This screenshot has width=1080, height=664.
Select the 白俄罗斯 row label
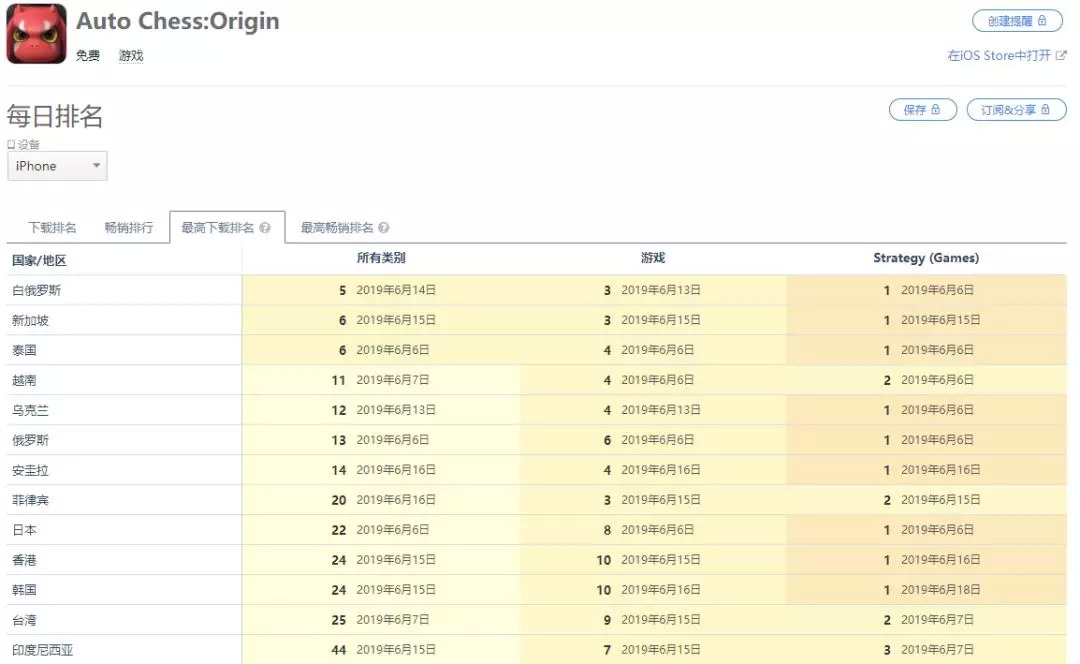[37, 290]
